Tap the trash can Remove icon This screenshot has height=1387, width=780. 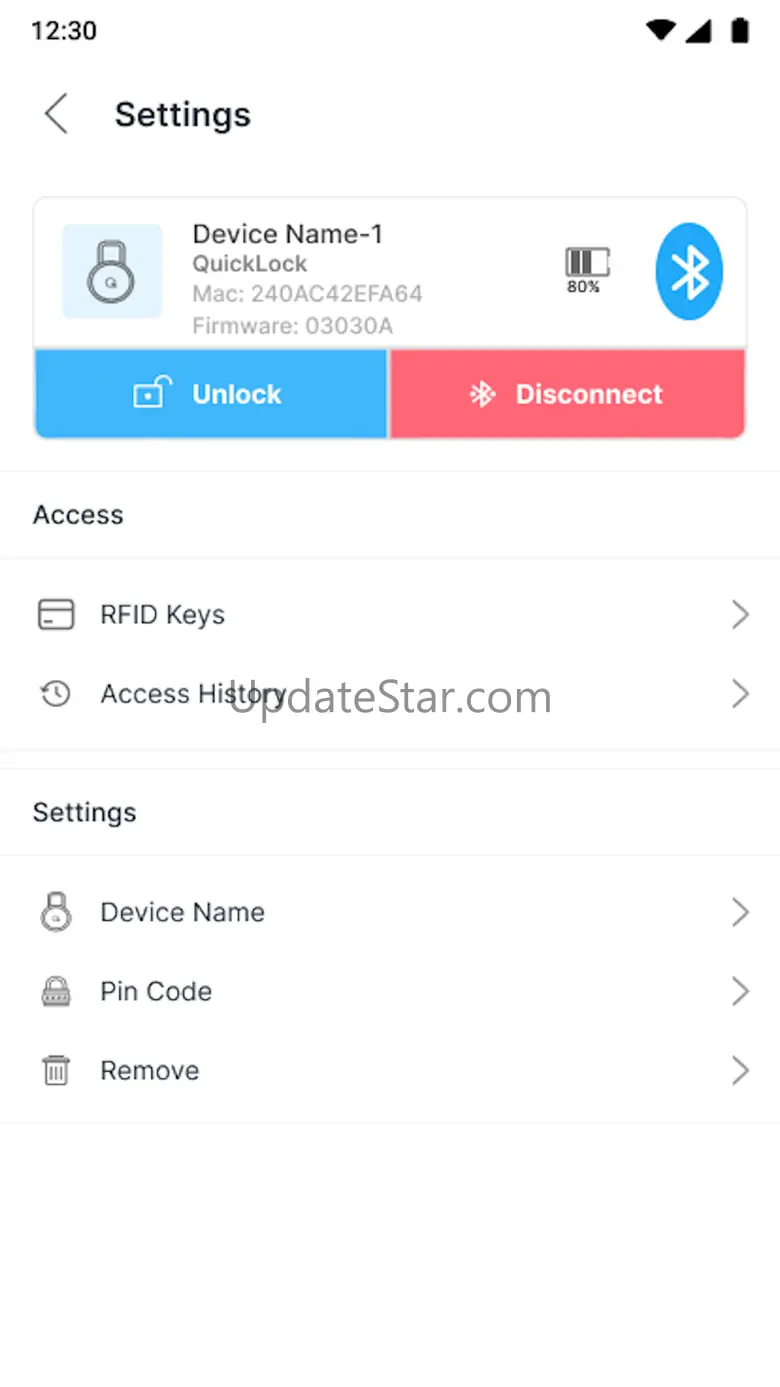(x=56, y=1070)
